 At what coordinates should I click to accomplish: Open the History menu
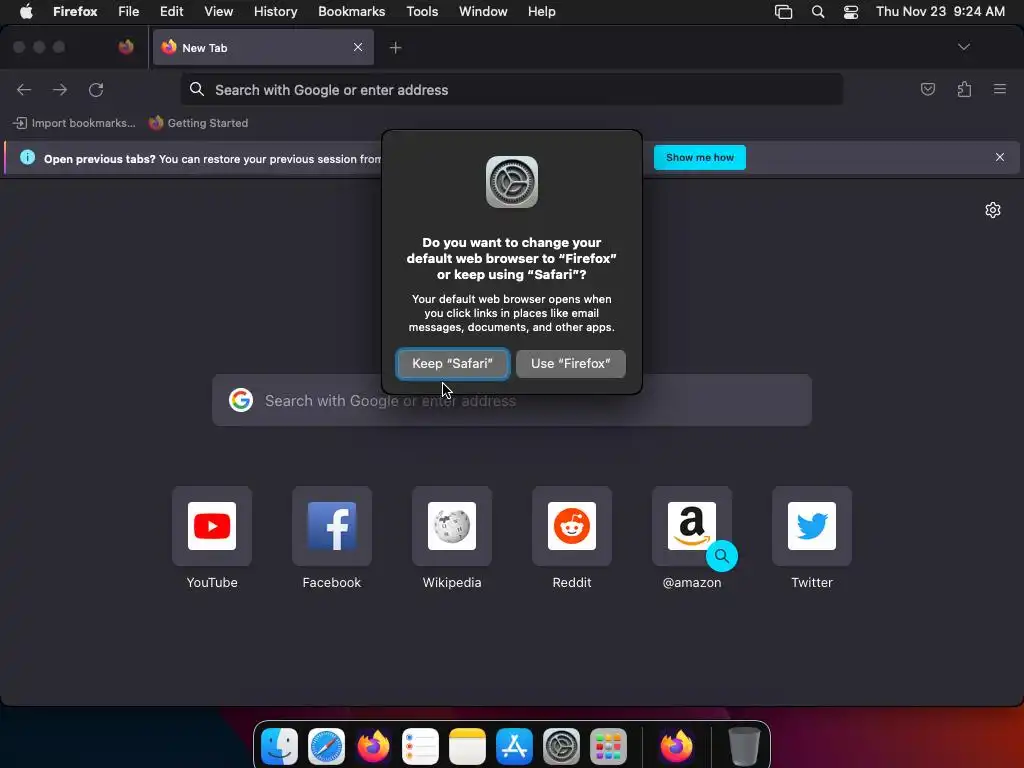tap(276, 12)
